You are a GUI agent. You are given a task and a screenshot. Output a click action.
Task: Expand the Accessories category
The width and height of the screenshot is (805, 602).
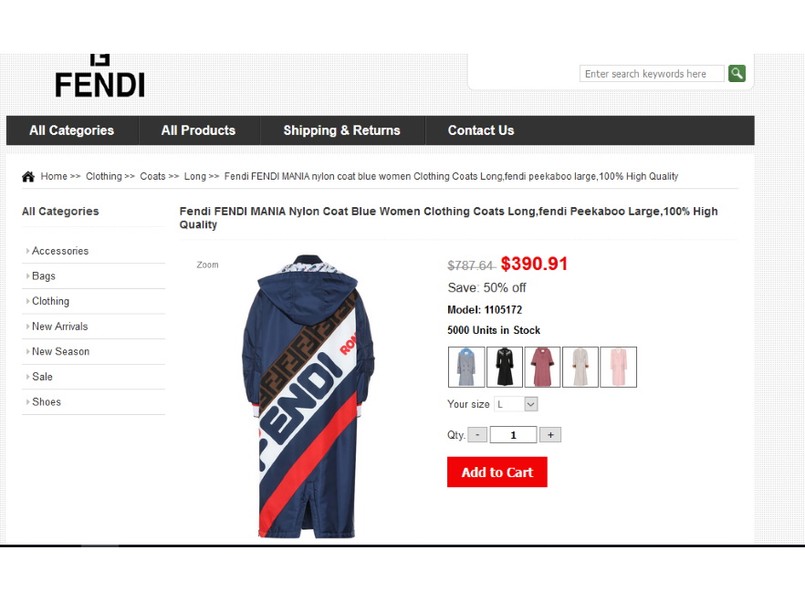(x=60, y=251)
